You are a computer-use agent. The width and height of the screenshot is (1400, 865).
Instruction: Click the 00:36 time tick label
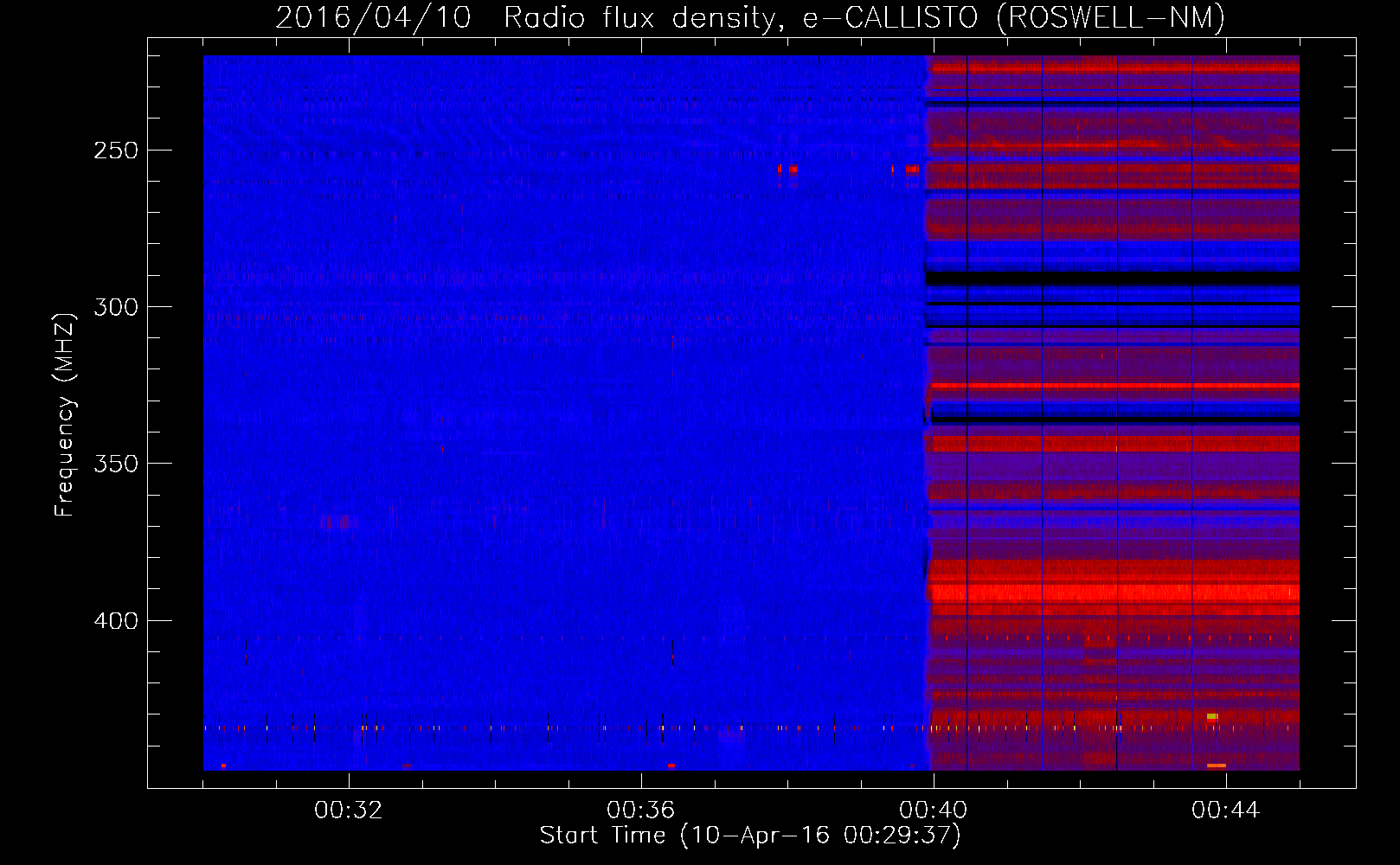[x=641, y=811]
